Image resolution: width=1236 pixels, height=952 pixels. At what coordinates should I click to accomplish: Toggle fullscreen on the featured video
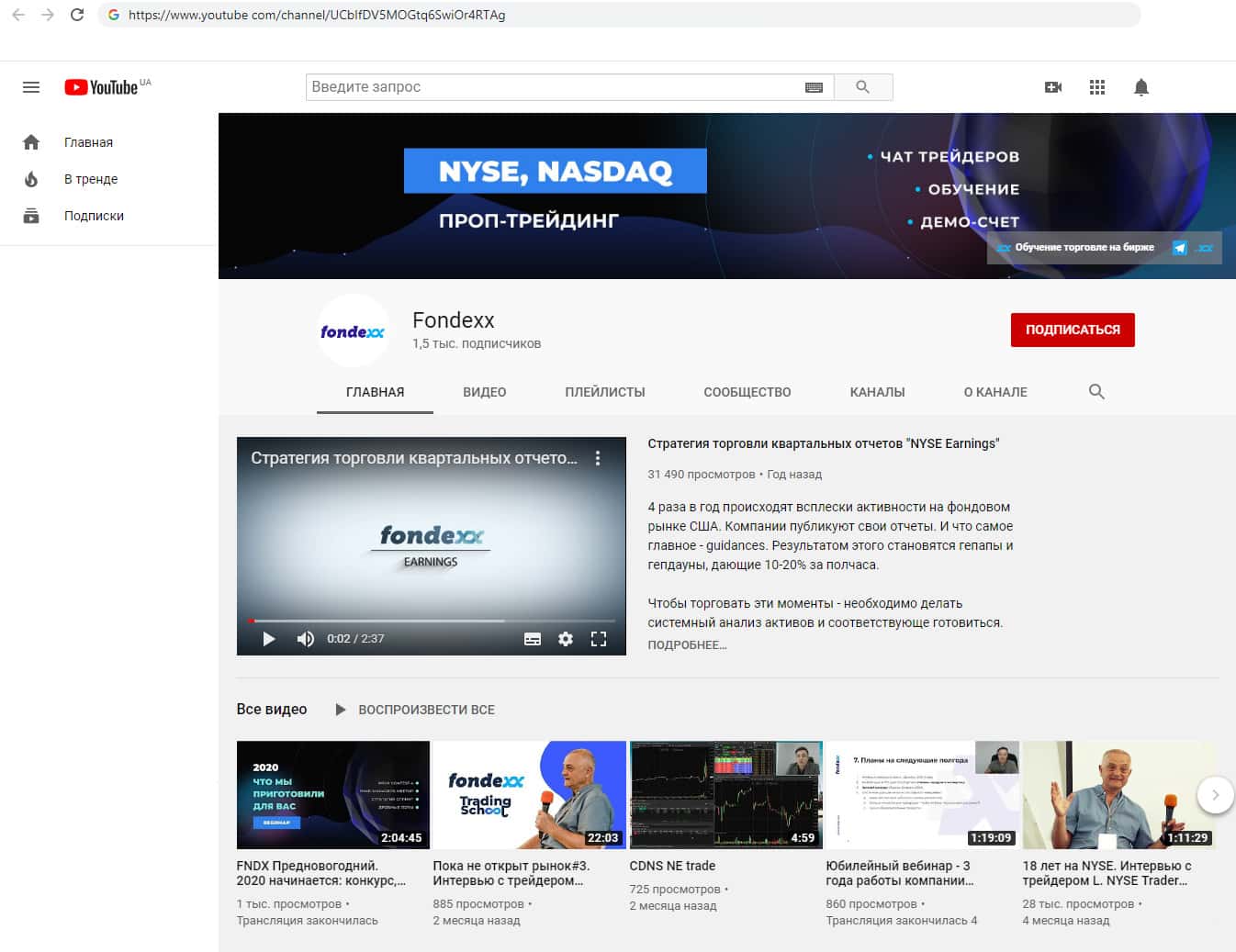pyautogui.click(x=599, y=639)
